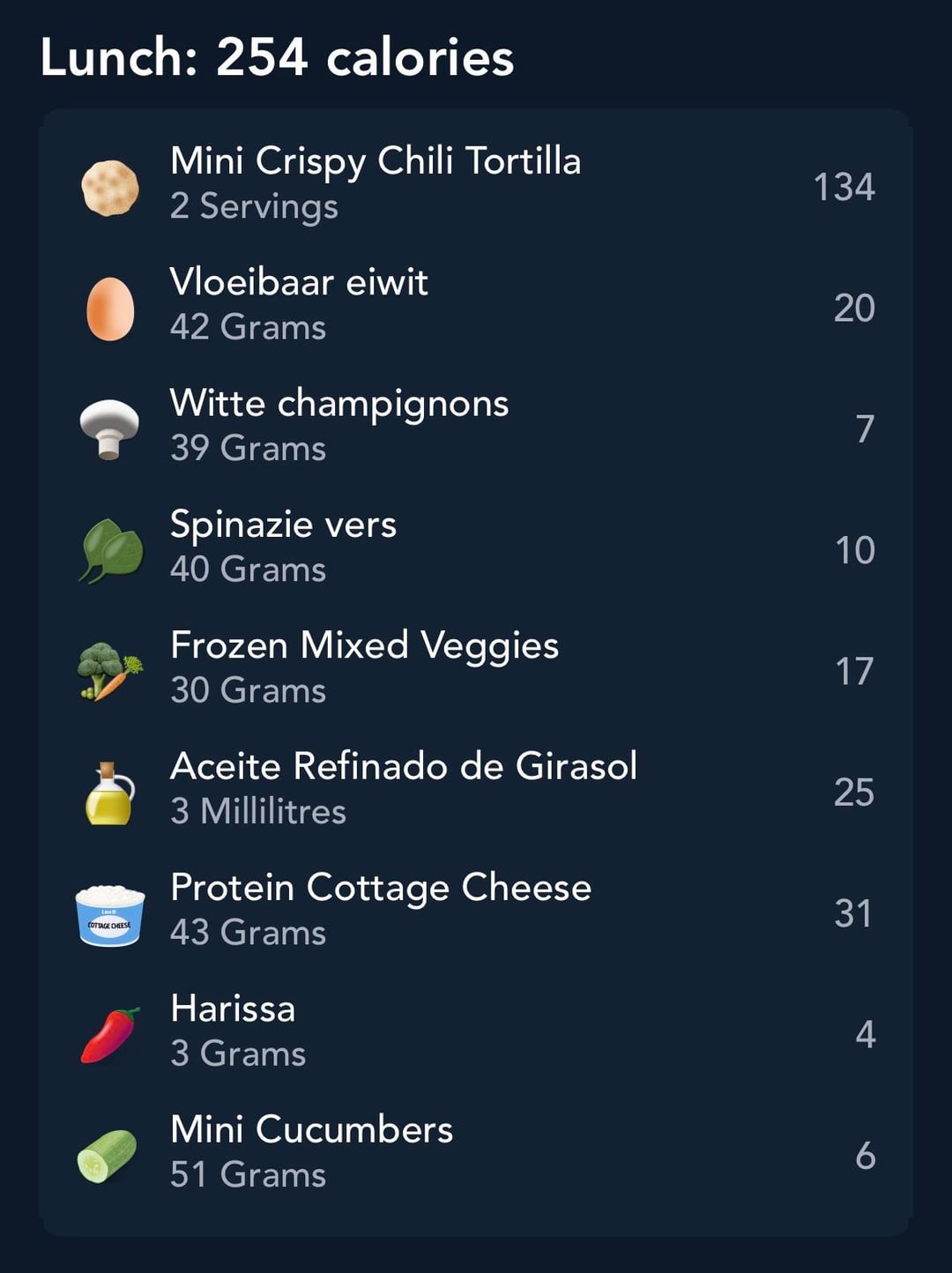The height and width of the screenshot is (1273, 952).
Task: Edit the 42 Grams egg white amount
Action: coord(248,328)
